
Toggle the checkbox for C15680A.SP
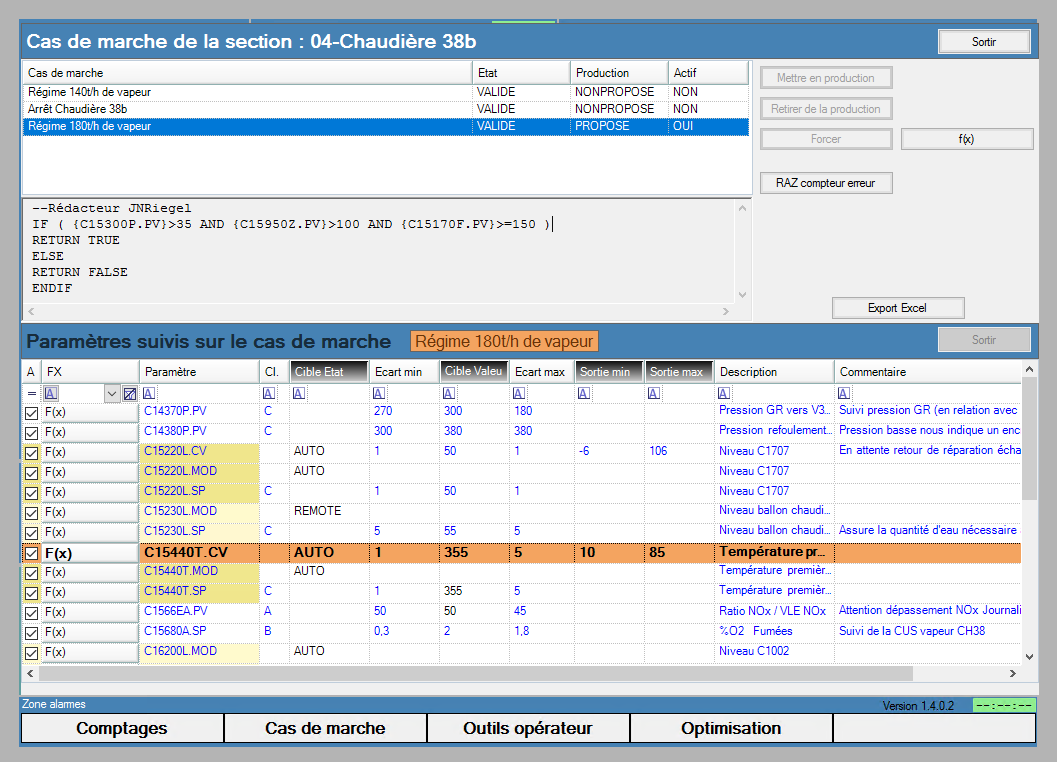(x=31, y=633)
